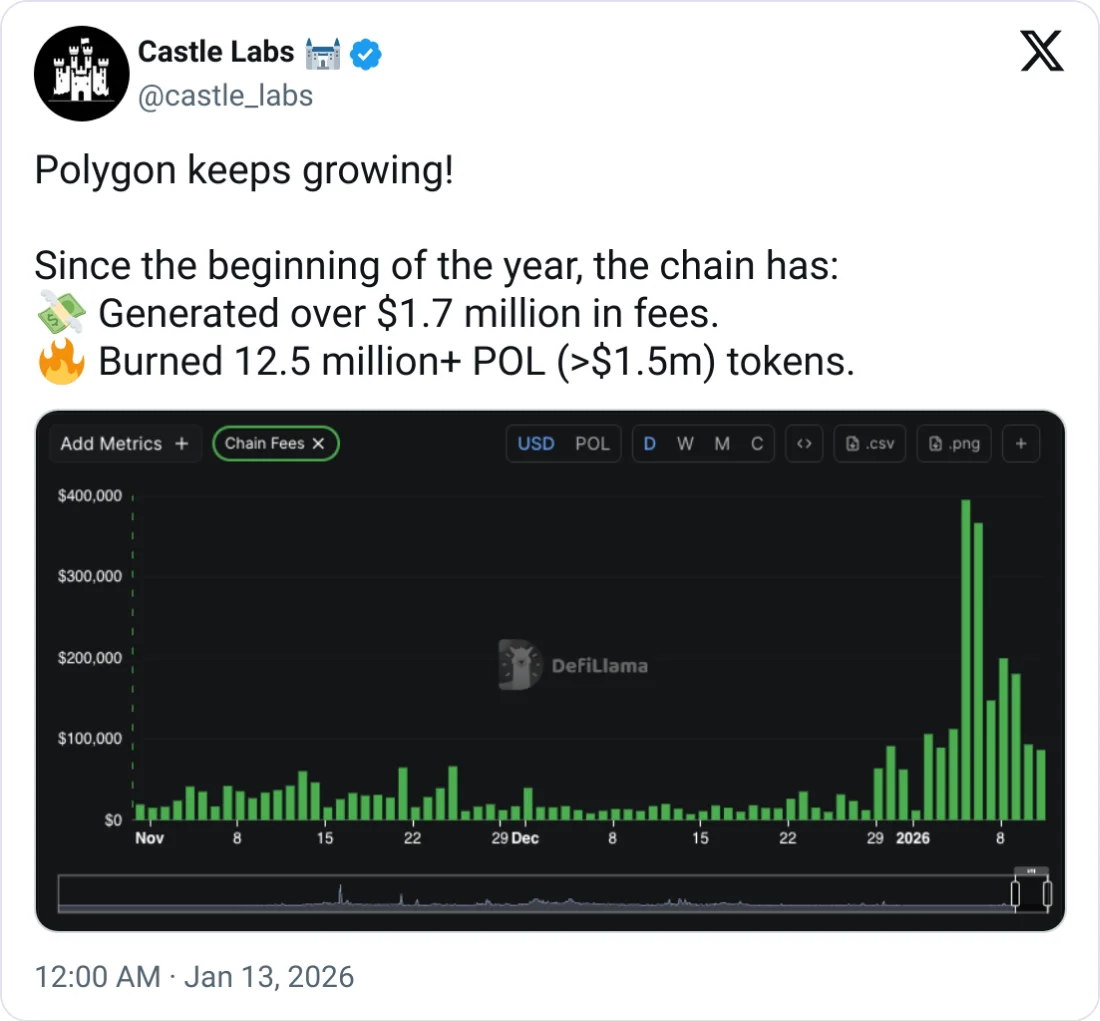The height and width of the screenshot is (1021, 1100).
Task: Download chart data as .csv
Action: [870, 444]
